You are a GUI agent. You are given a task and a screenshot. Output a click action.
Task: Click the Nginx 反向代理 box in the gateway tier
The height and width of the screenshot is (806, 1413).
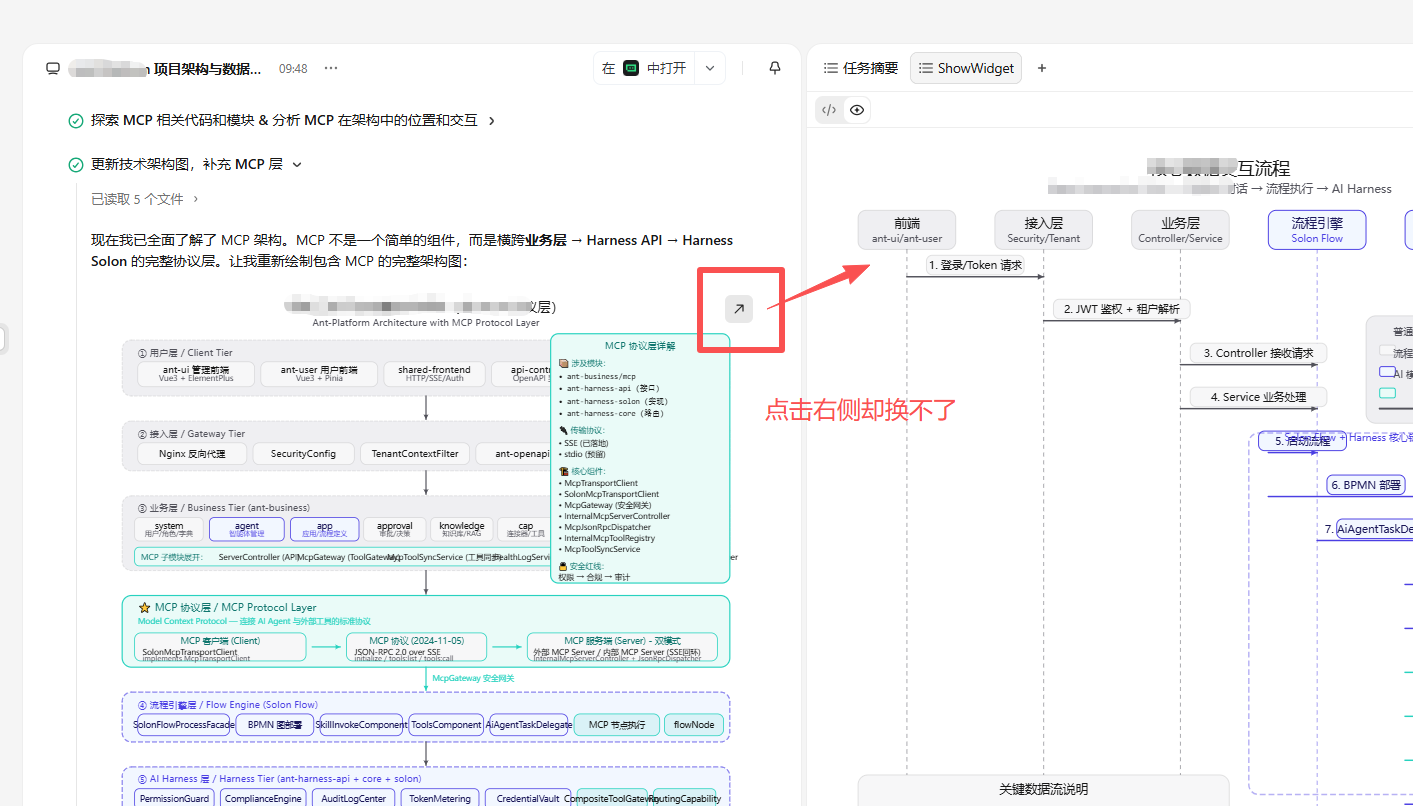tap(192, 453)
